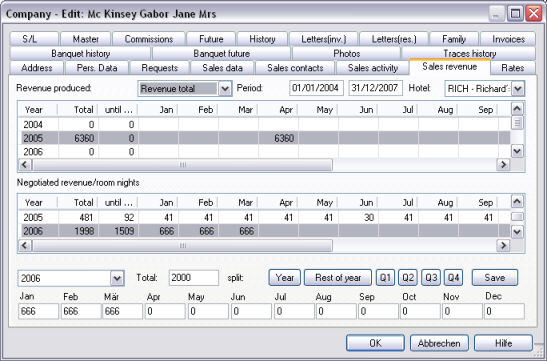Click the Total field showing 2000
Screen dimensions: 547x361
[x=194, y=278]
